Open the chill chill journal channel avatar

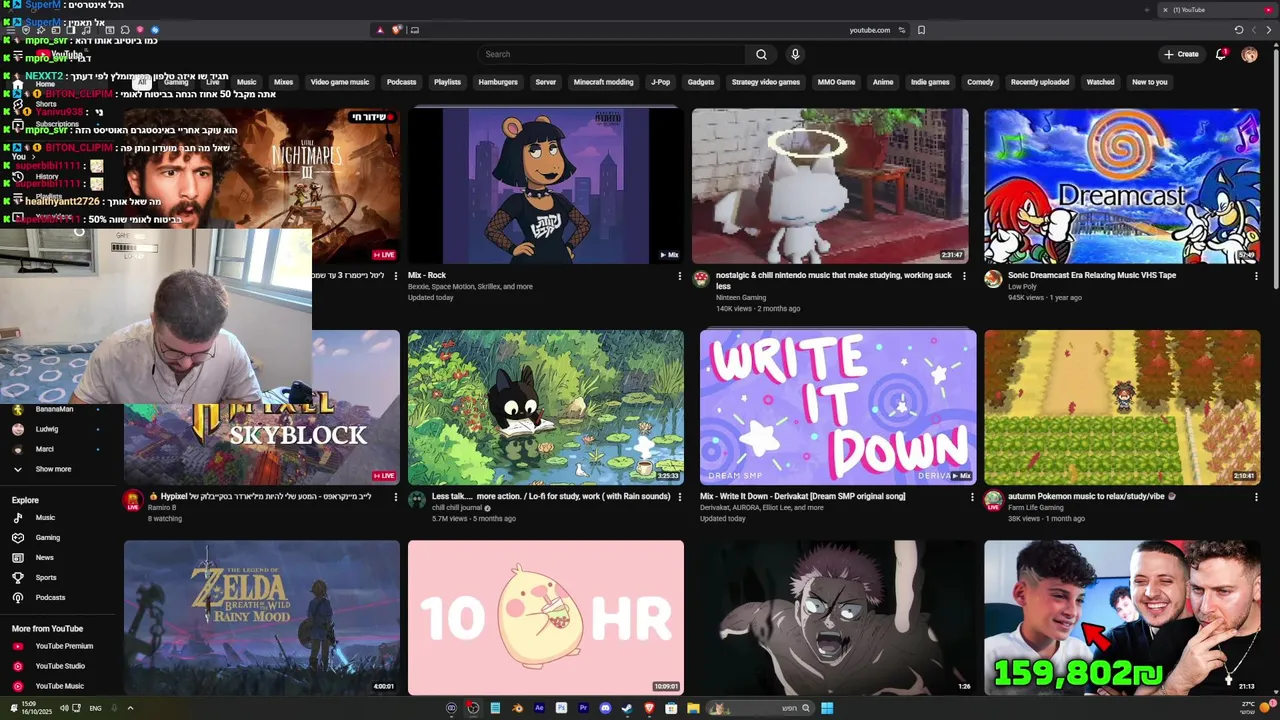417,500
